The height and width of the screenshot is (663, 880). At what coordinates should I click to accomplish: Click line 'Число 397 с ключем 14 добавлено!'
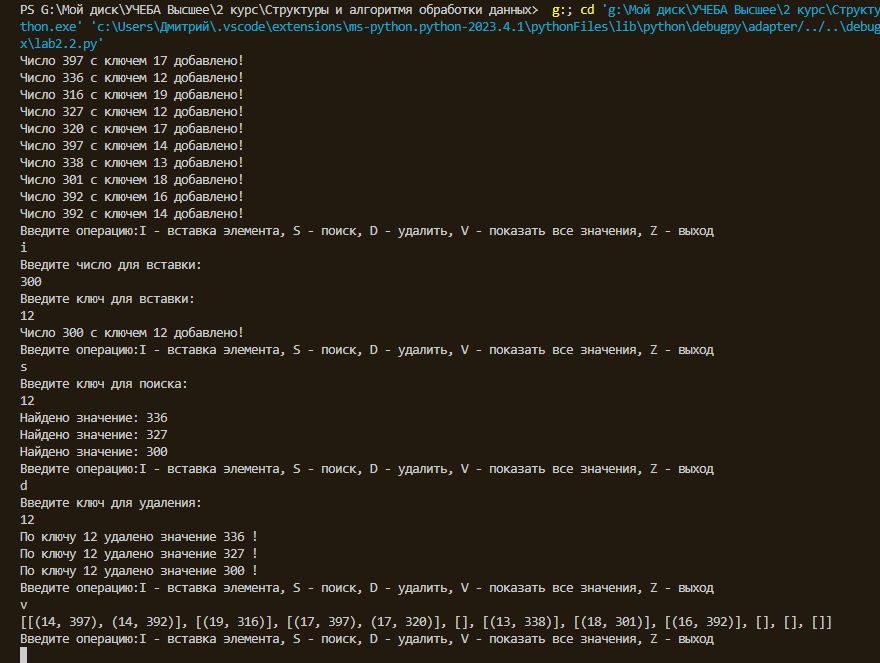pyautogui.click(x=132, y=146)
